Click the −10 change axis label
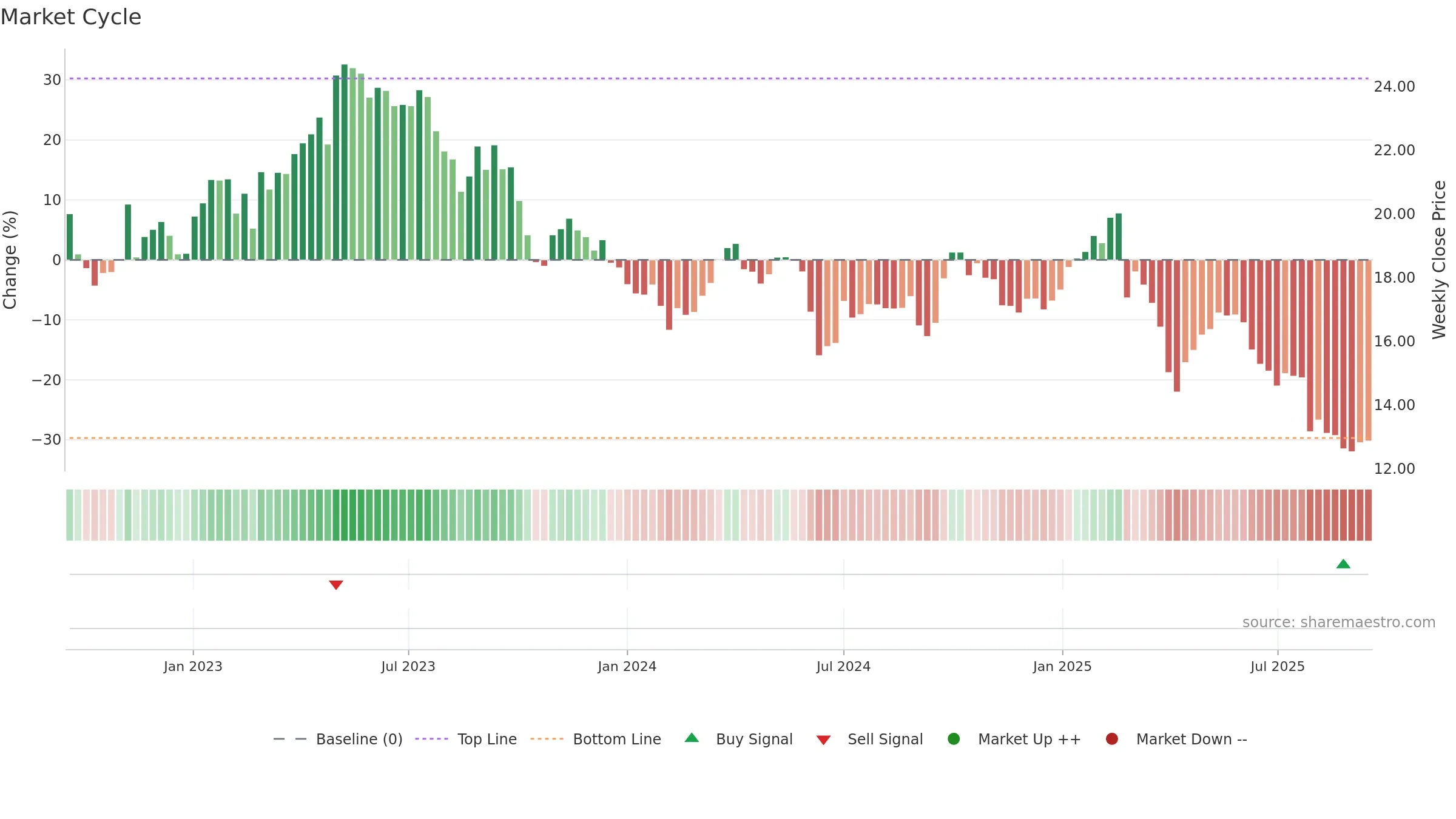Viewport: 1456px width, 819px height. pos(47,320)
